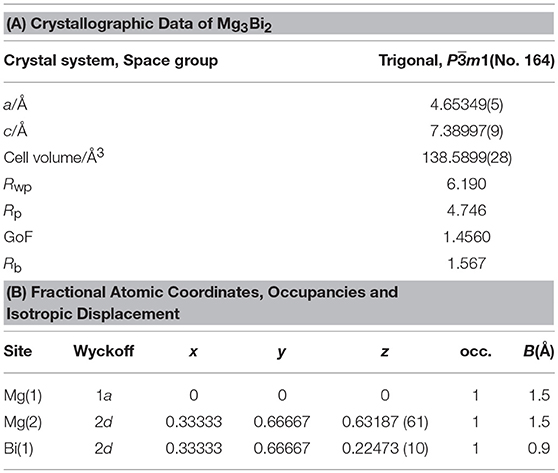Select the Bi(1) site row label
Viewport: 558px width, 473px height.
(x=19, y=449)
